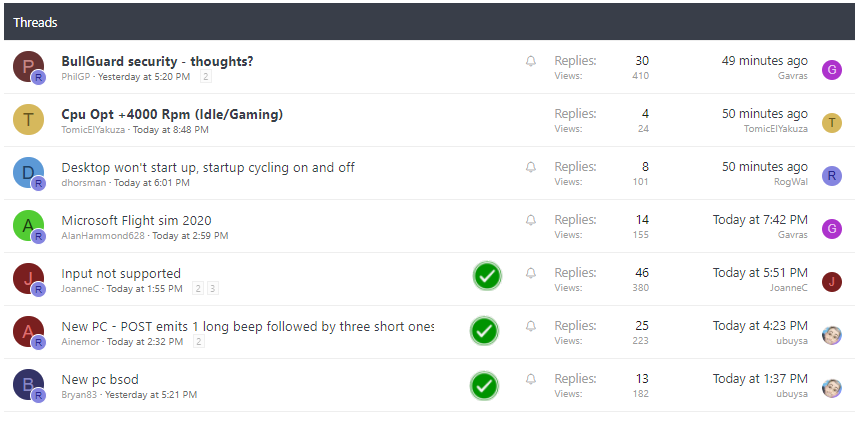Click green solved checkmark on New PC POST beep thread
This screenshot has width=863, height=422.
point(484,331)
